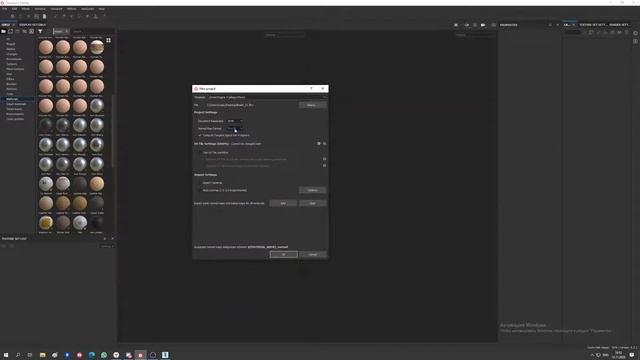Open the File menu

(4, 9)
